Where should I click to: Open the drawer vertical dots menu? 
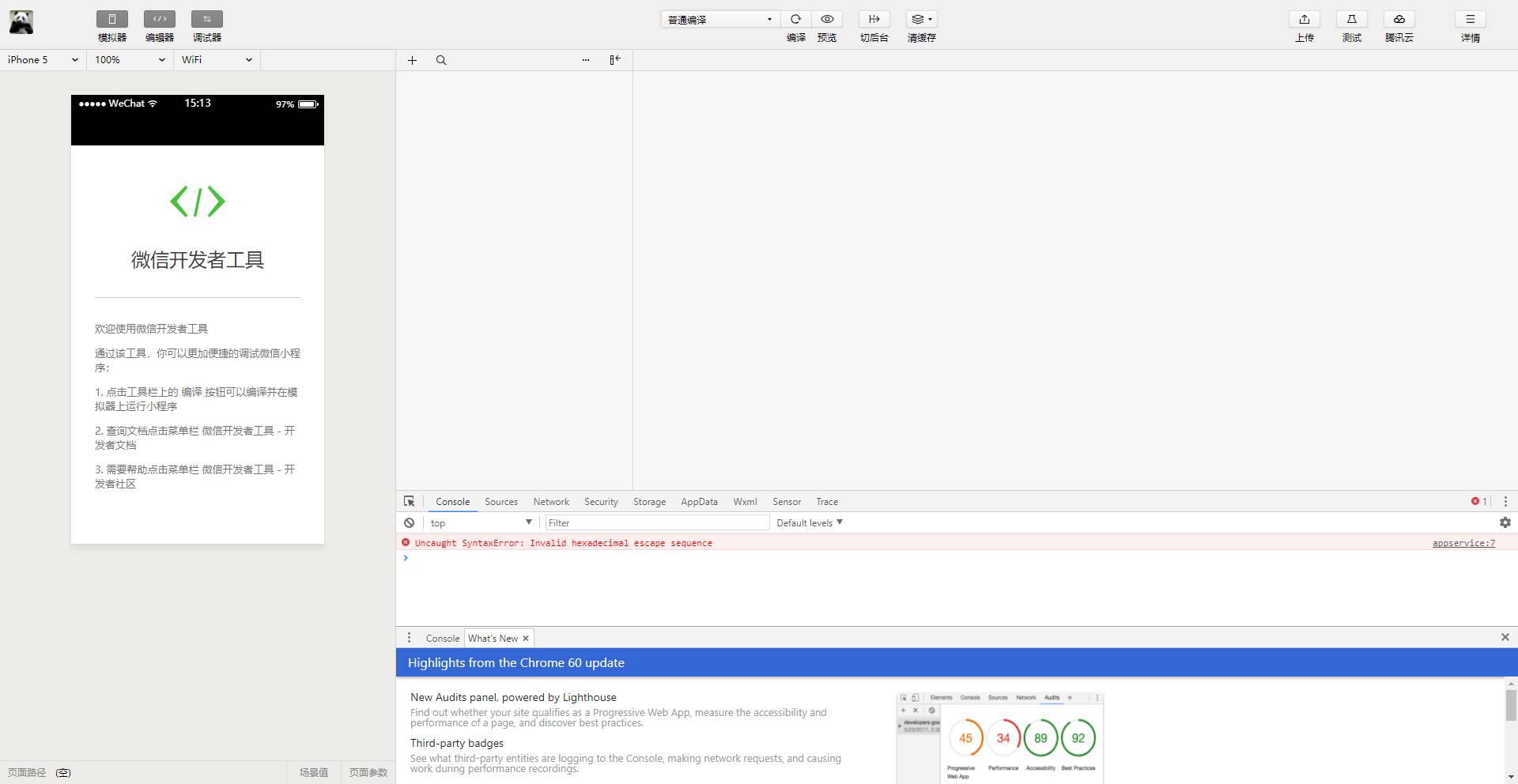coord(409,638)
